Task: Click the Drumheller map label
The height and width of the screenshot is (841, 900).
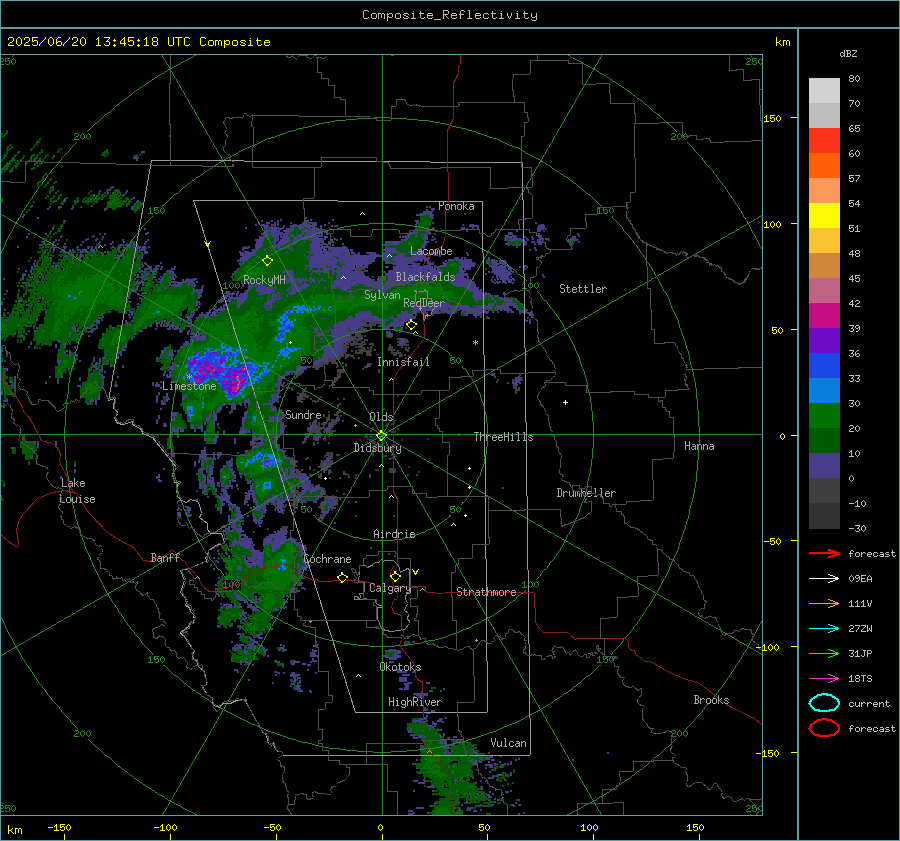Action: coord(586,493)
